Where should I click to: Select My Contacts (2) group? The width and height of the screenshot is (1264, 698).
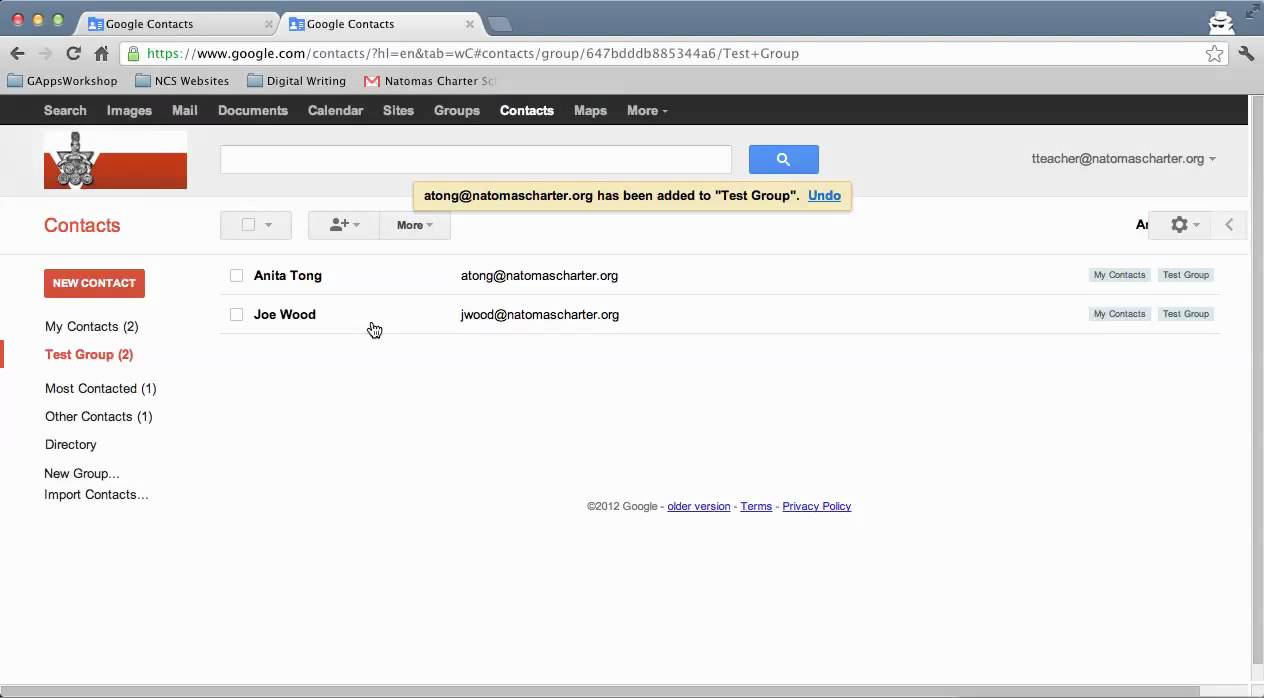92,326
